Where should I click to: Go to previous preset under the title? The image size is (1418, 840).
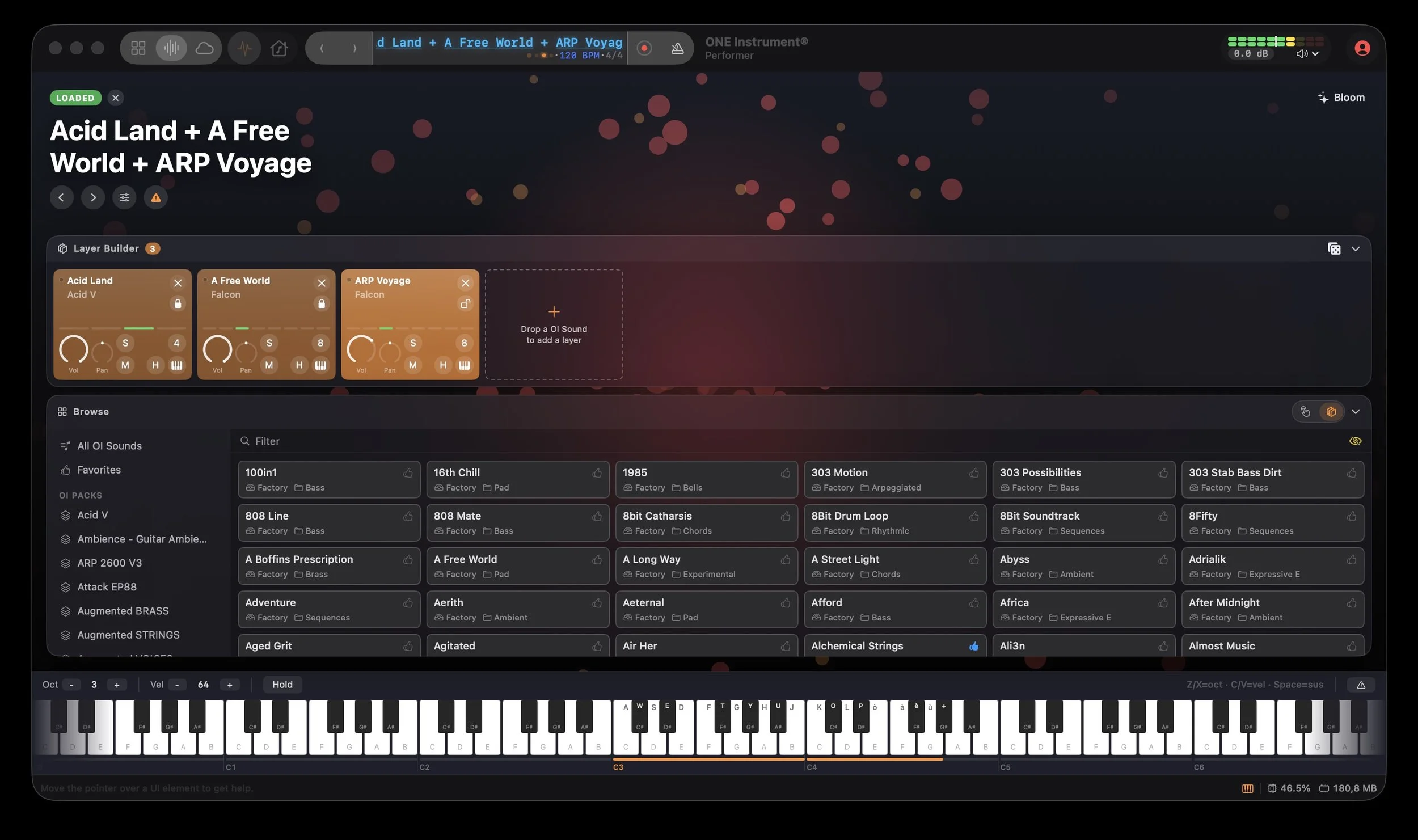(61, 197)
